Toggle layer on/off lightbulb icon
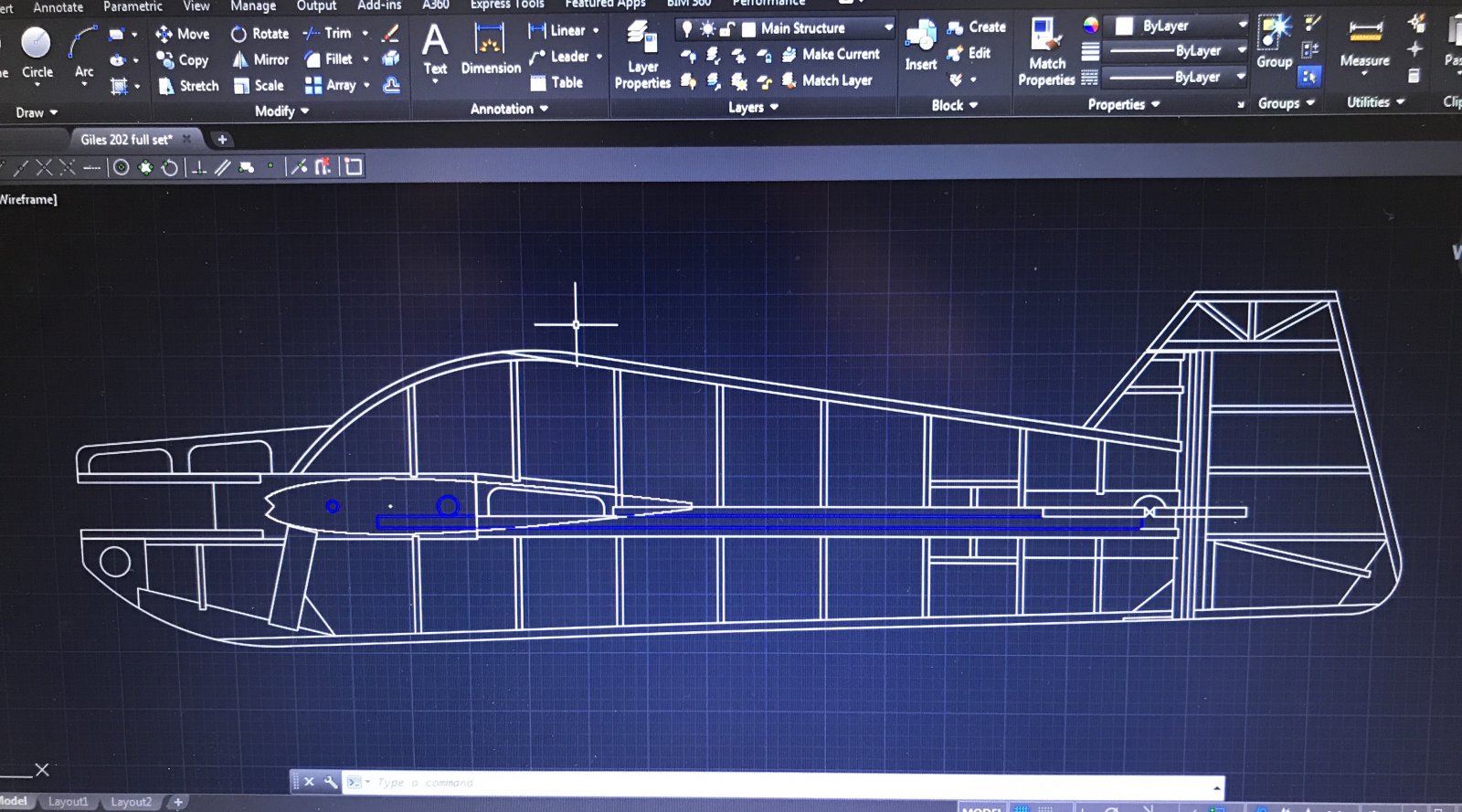Image resolution: width=1462 pixels, height=812 pixels. [x=687, y=29]
